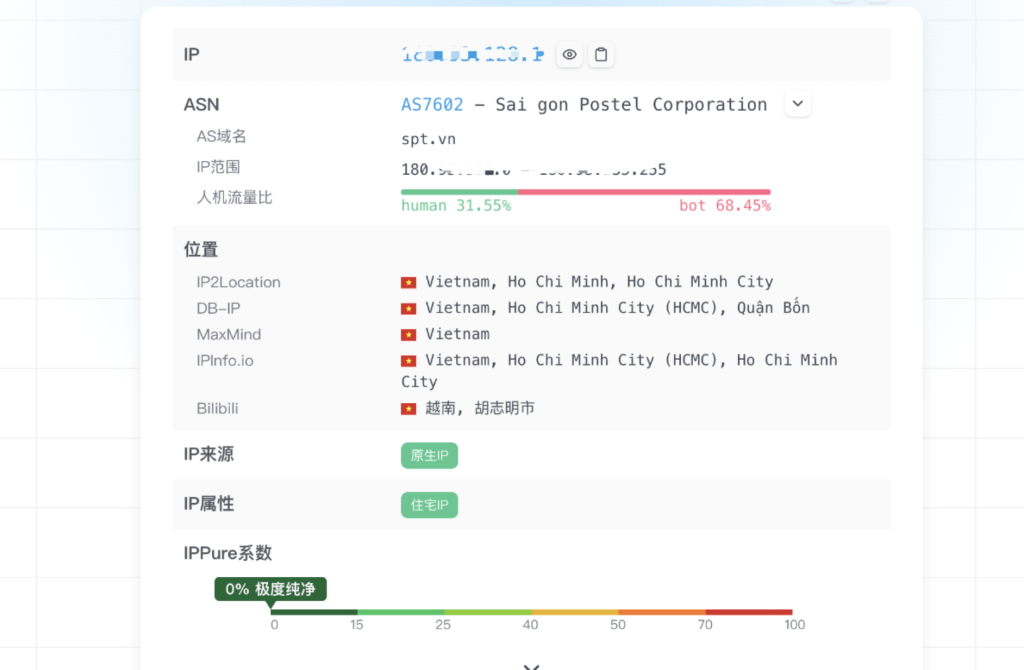Image resolution: width=1024 pixels, height=670 pixels.
Task: Click the human 31.55% label
Action: pos(457,205)
